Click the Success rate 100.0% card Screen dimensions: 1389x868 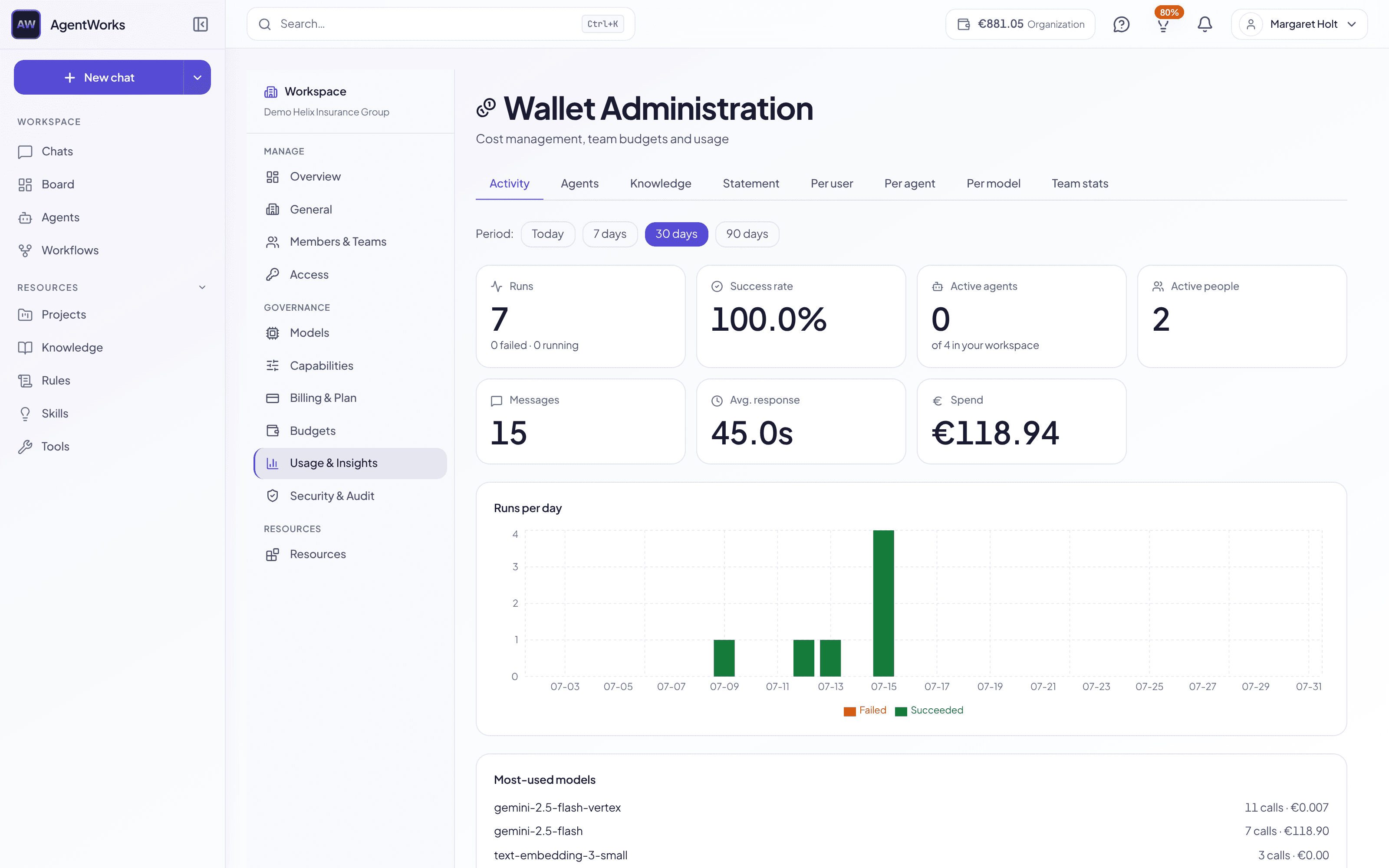[x=801, y=316]
